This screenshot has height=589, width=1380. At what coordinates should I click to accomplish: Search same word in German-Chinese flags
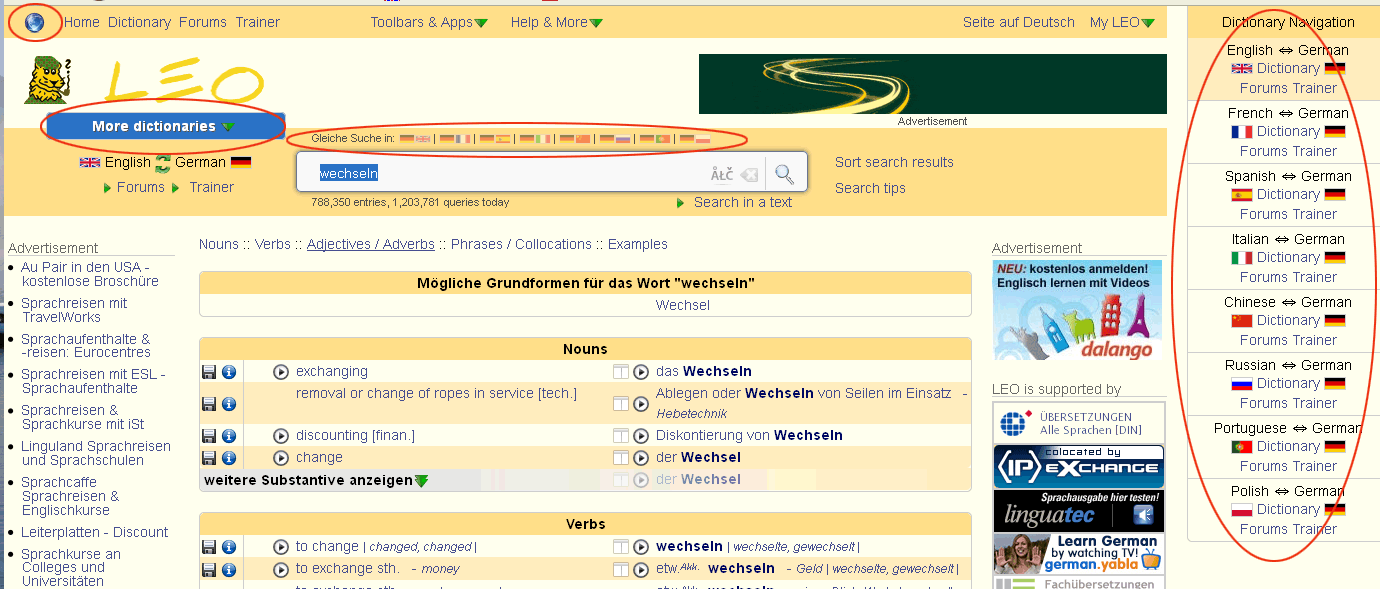click(x=575, y=139)
